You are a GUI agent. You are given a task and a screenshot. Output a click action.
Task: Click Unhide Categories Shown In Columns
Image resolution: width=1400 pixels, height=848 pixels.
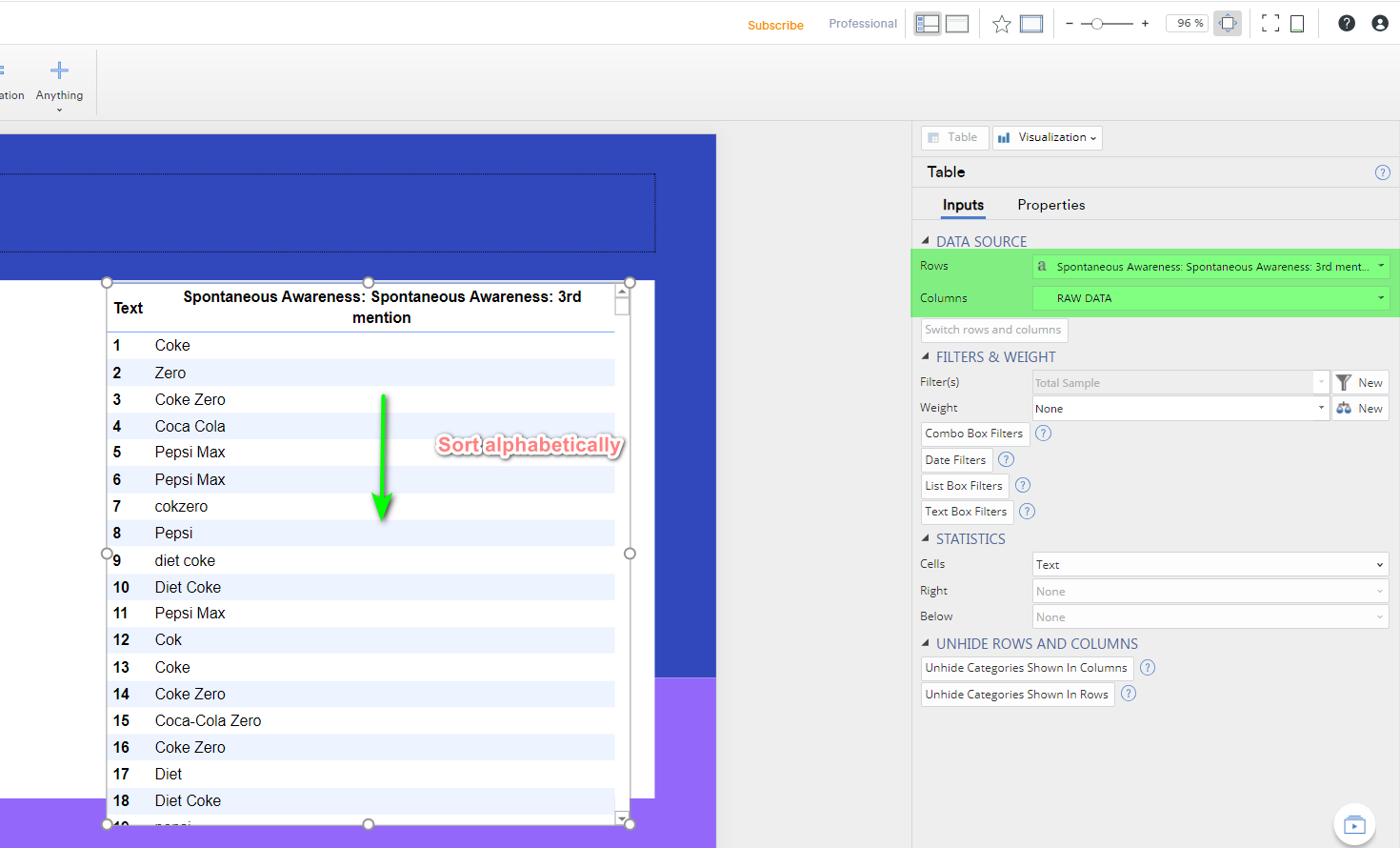point(1027,668)
